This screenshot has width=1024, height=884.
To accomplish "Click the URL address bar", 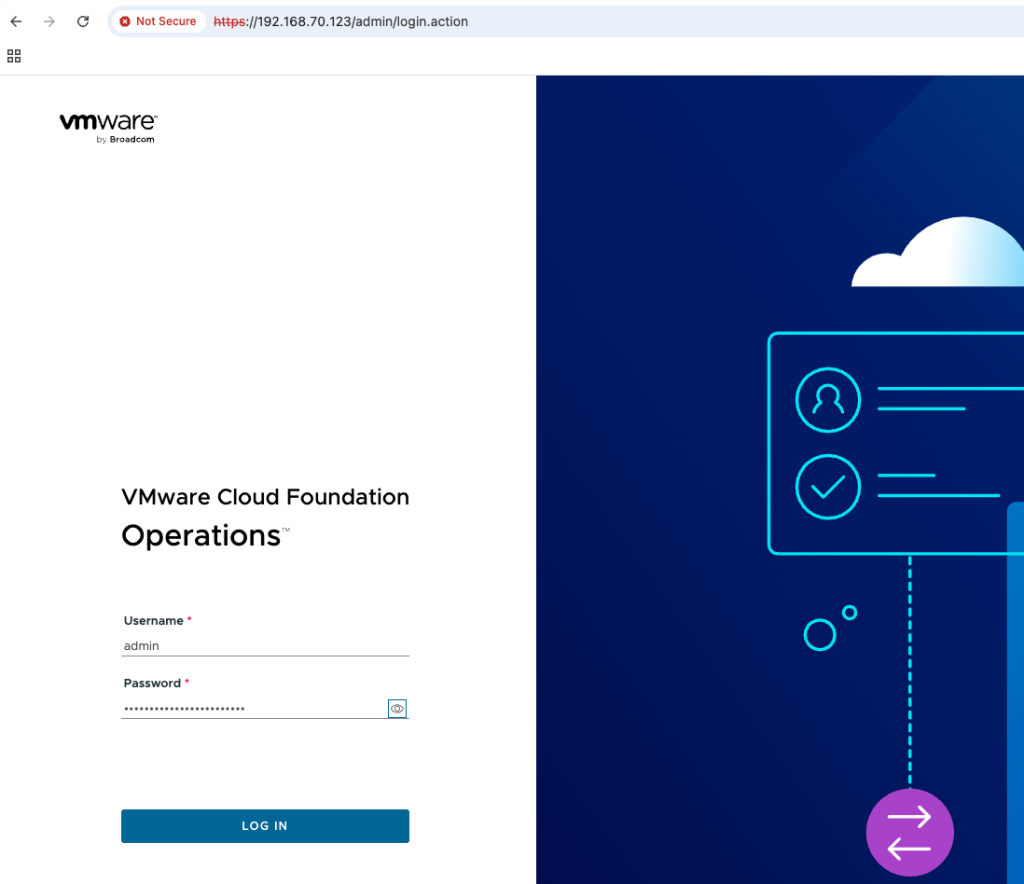I will [600, 21].
